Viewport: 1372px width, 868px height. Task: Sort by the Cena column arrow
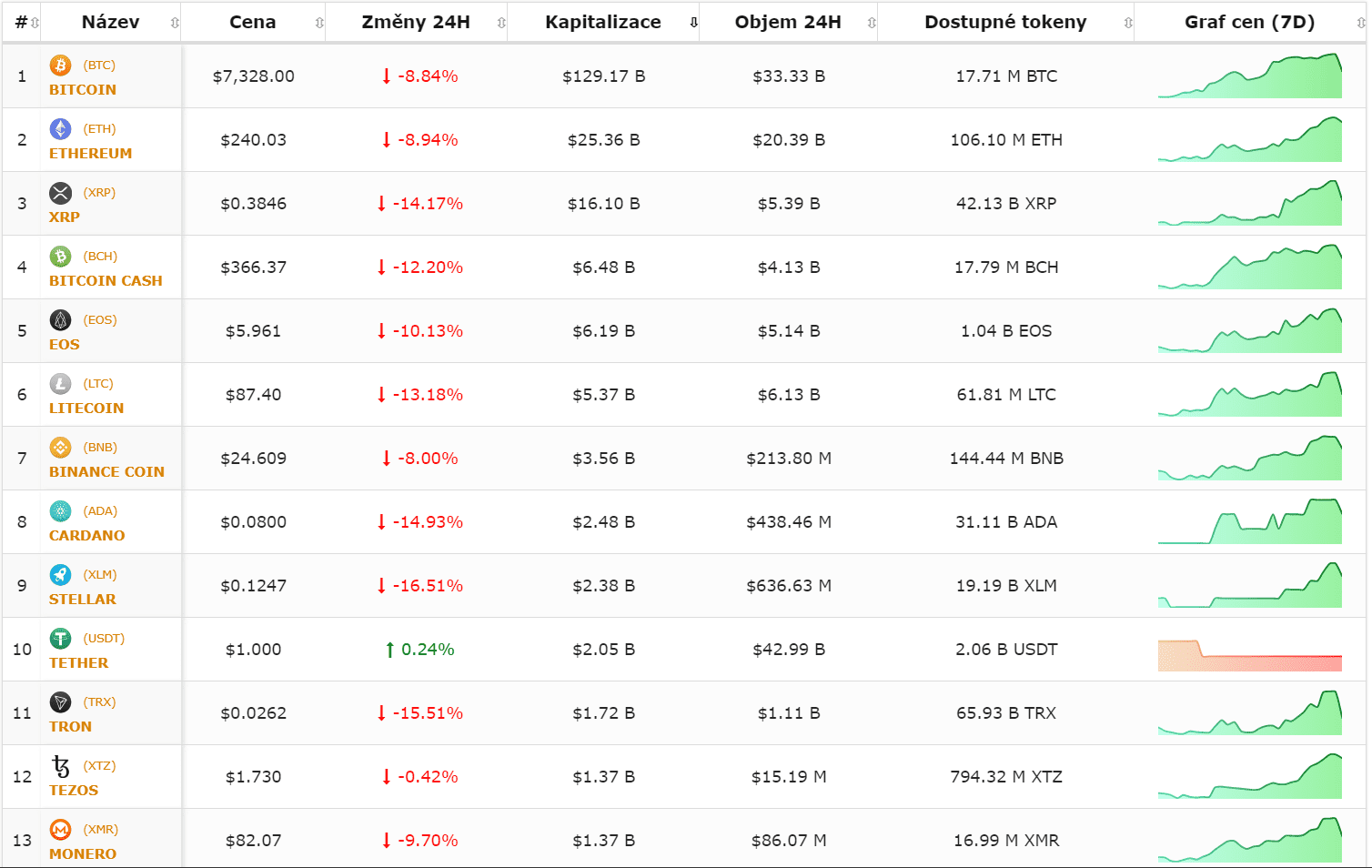319,23
